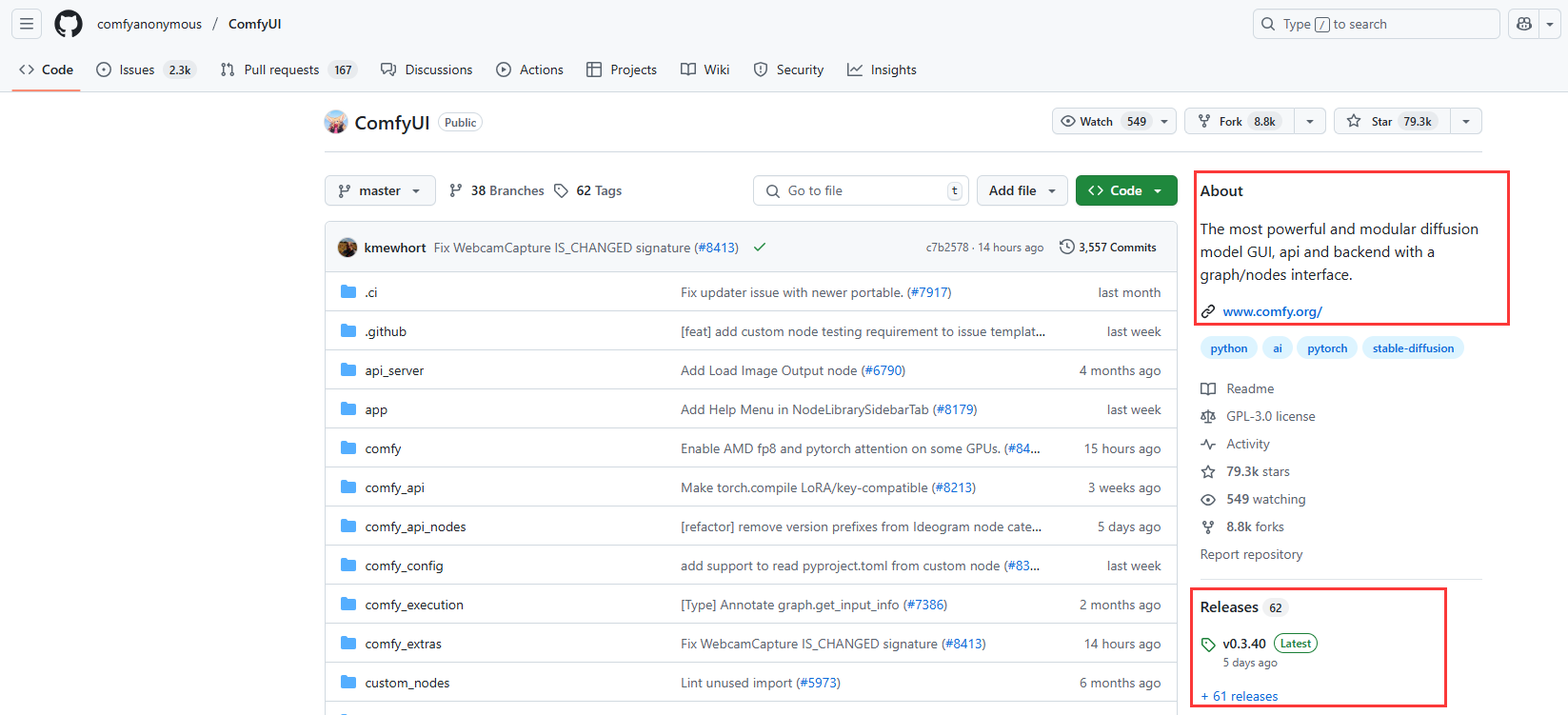Open the comfy_config folder
Screen dimensions: 1568x715
(404, 566)
